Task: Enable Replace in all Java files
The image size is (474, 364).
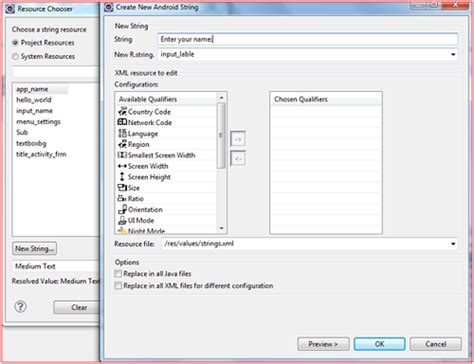Action: (118, 274)
